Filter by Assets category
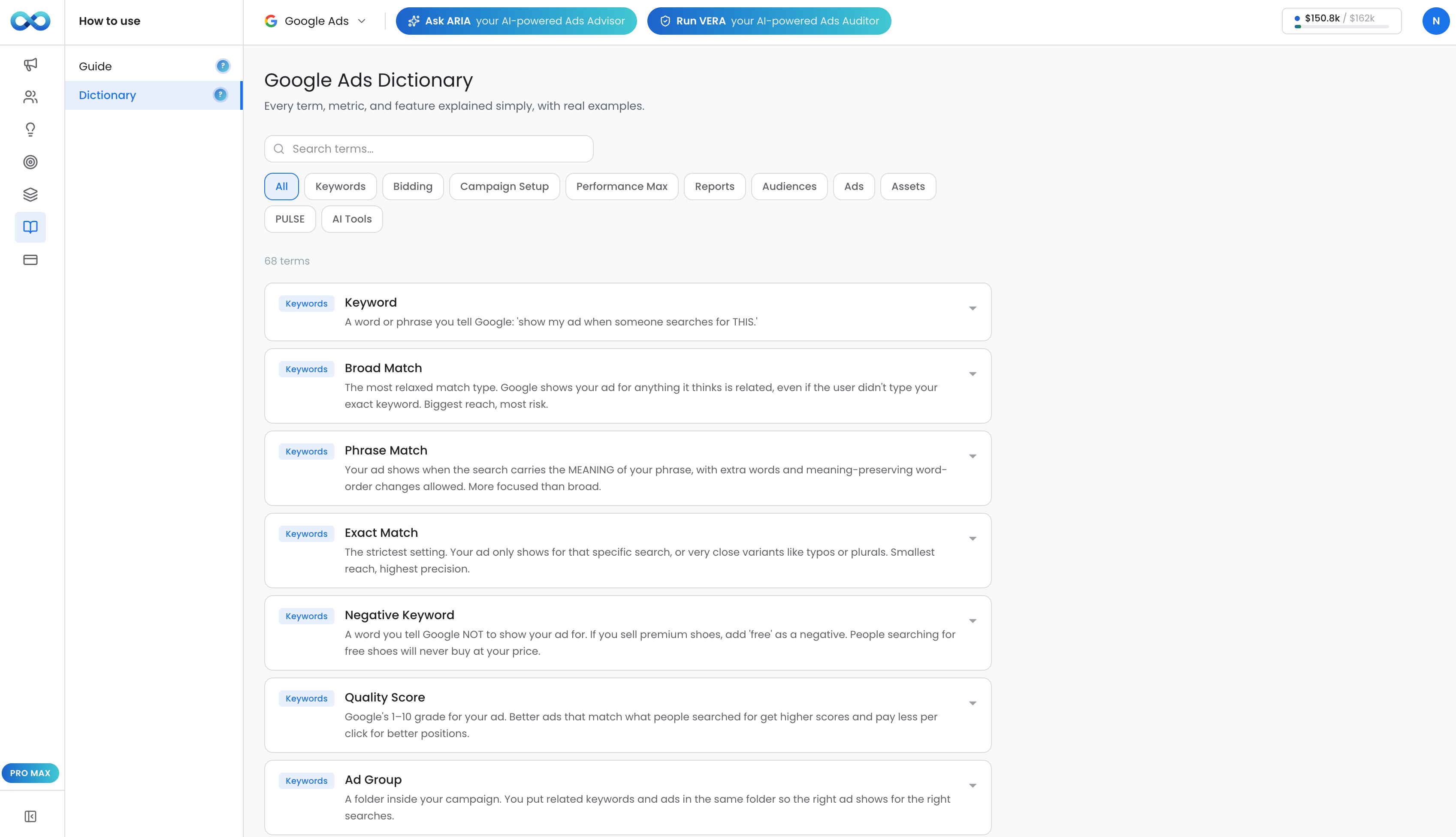1456x837 pixels. click(908, 186)
